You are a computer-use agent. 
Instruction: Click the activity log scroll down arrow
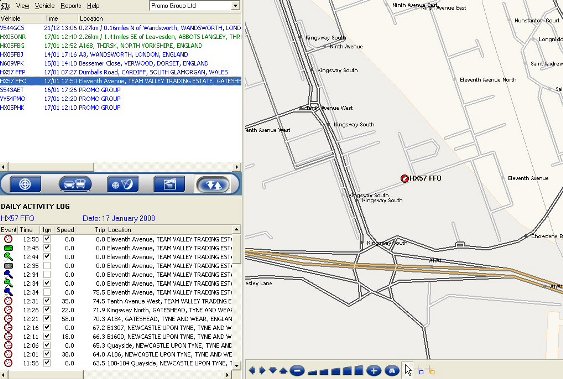coord(236,365)
